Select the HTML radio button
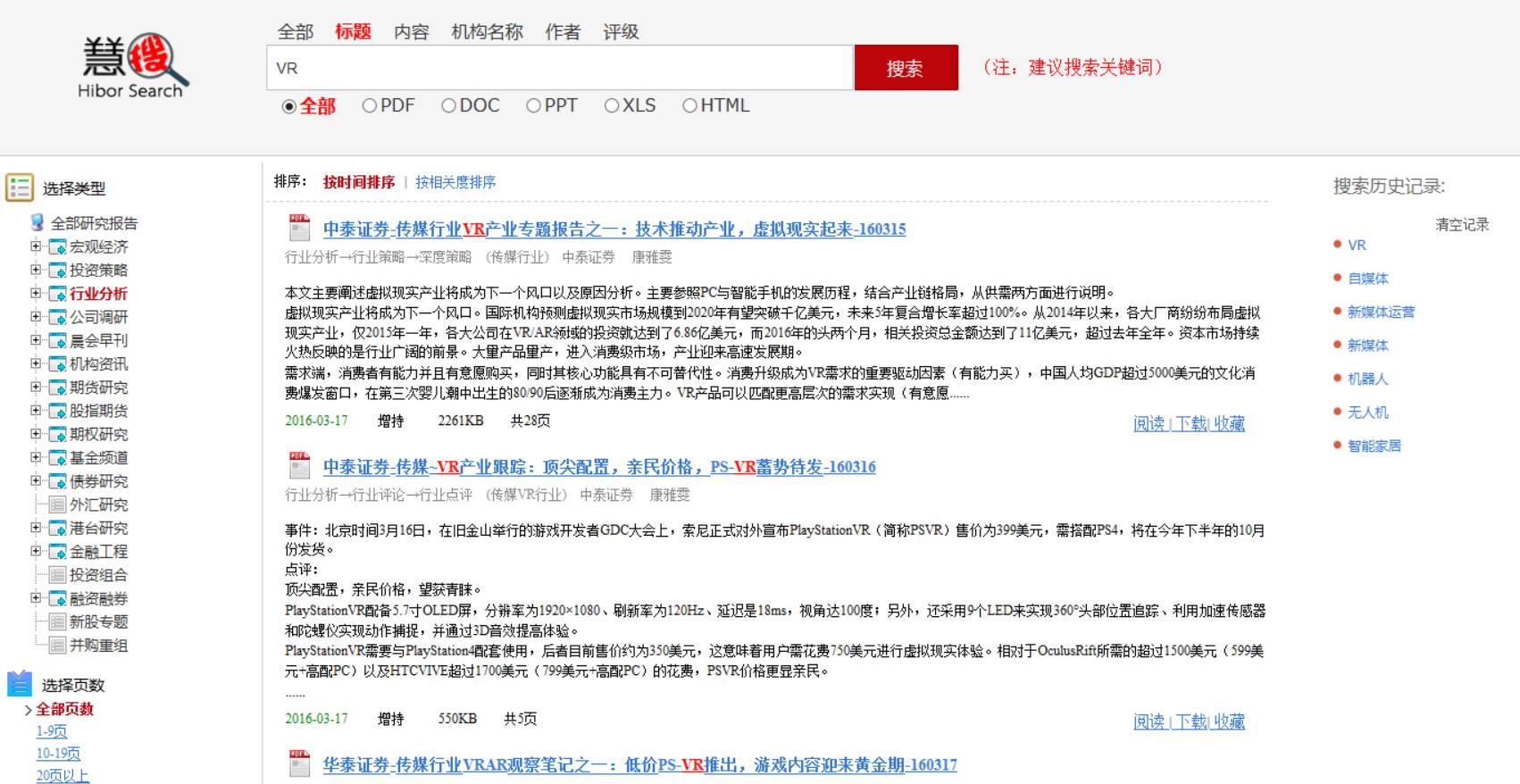The image size is (1520, 784). [x=689, y=105]
